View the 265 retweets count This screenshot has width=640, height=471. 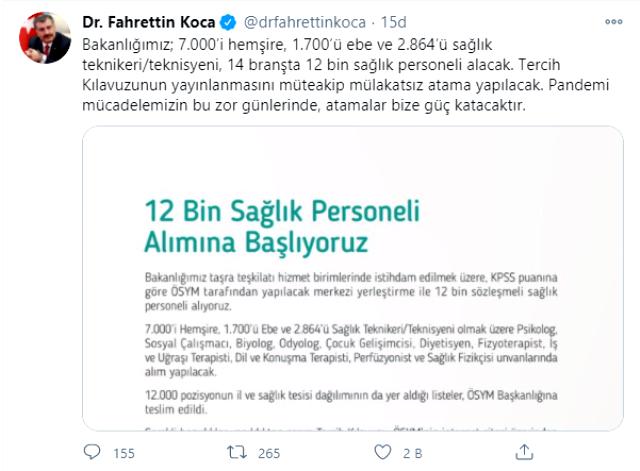click(x=269, y=453)
